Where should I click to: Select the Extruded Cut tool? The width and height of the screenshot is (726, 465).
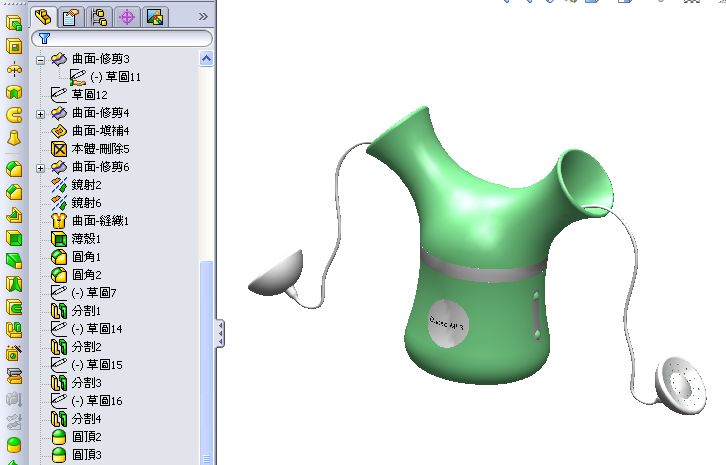(14, 46)
